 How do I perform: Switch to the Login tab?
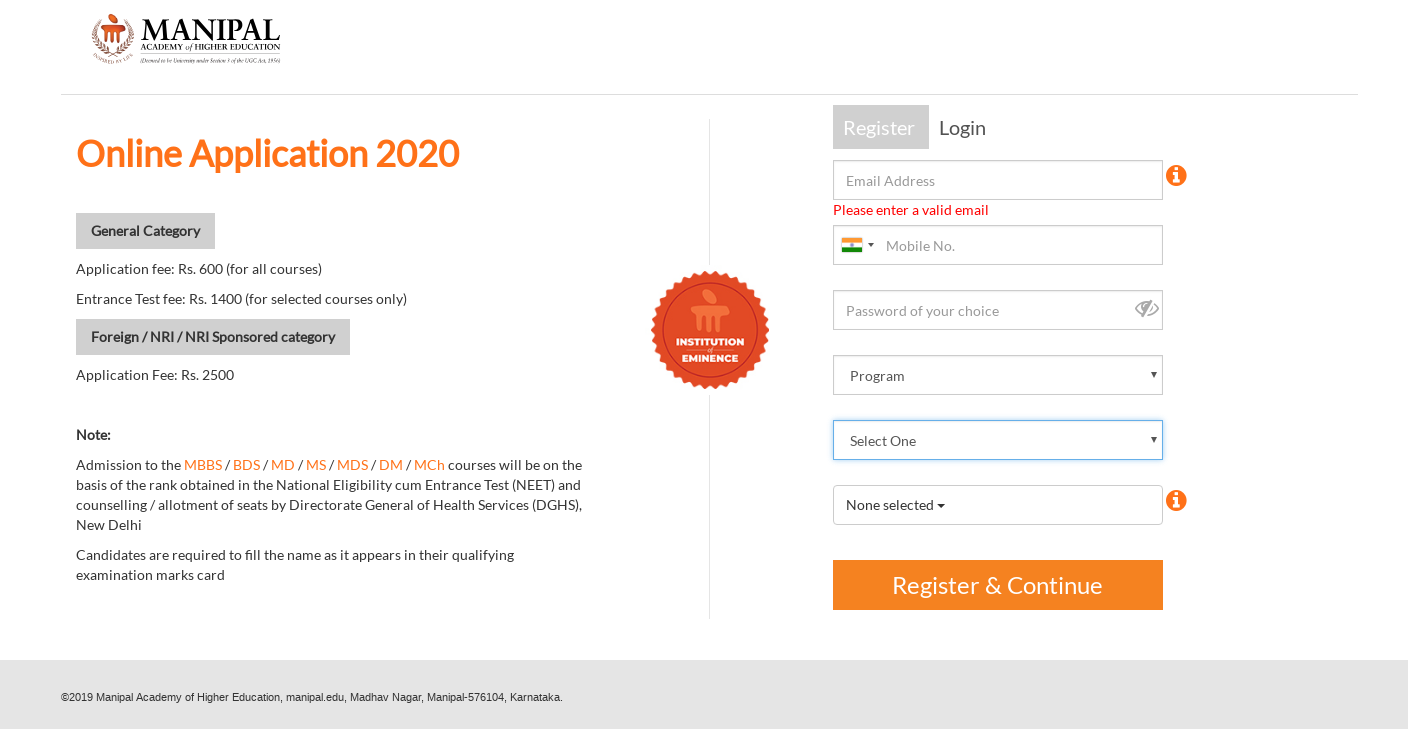click(x=962, y=127)
